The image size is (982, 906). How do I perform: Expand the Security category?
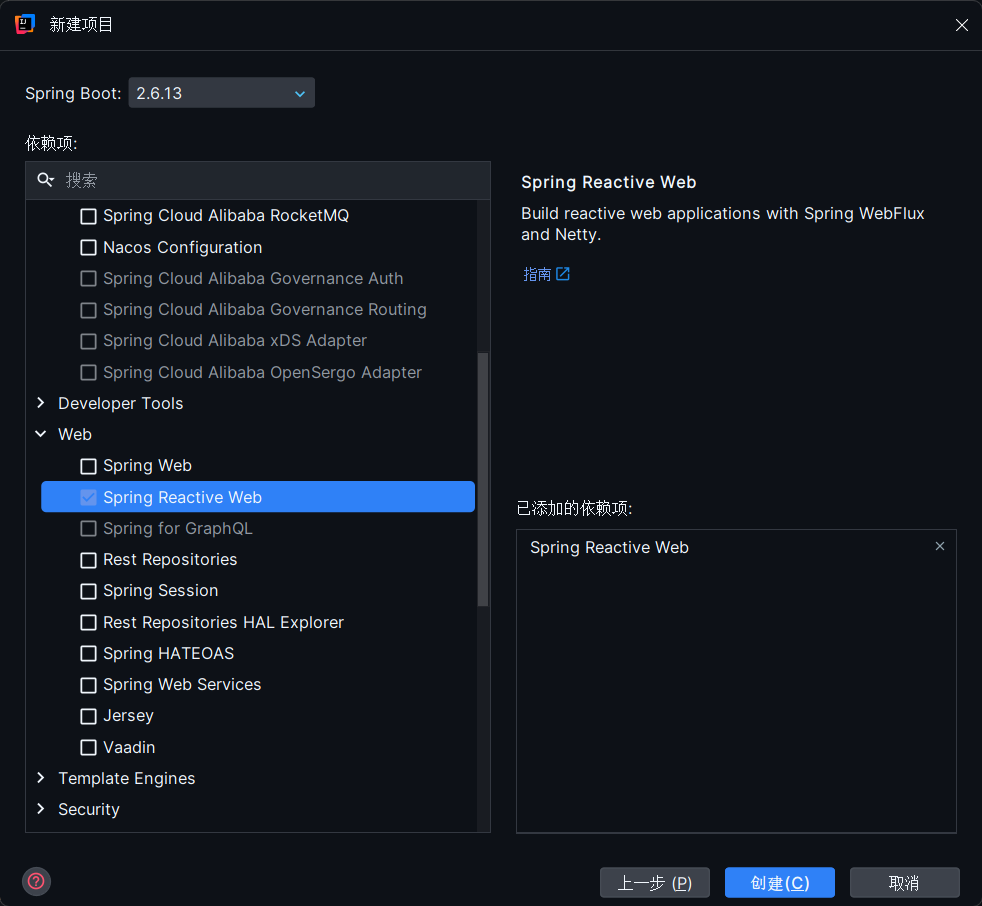coord(41,809)
